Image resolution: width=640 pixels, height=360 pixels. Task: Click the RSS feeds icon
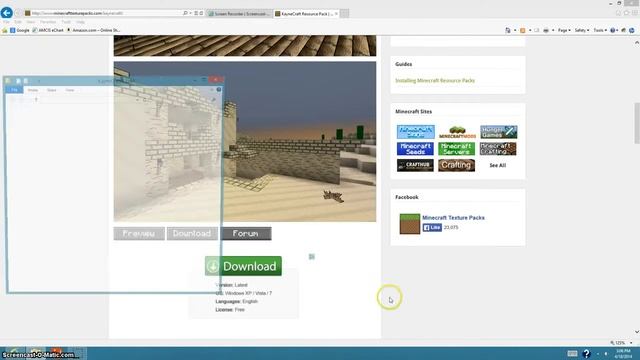point(522,30)
